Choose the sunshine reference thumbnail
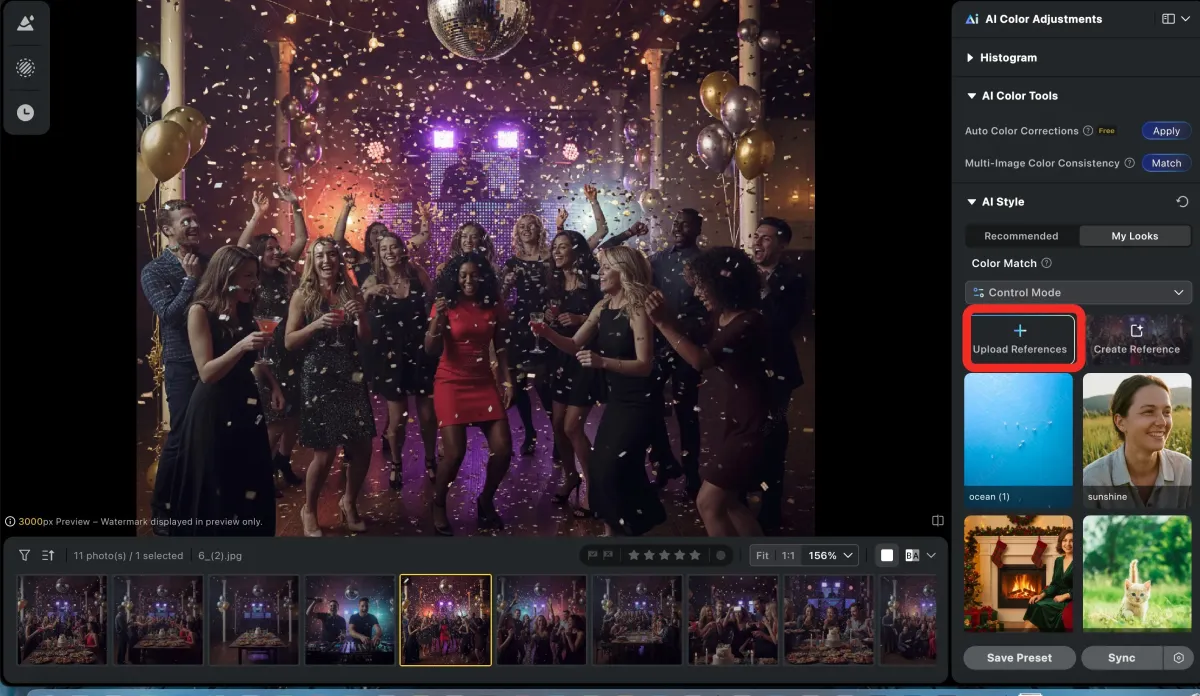 click(1136, 440)
